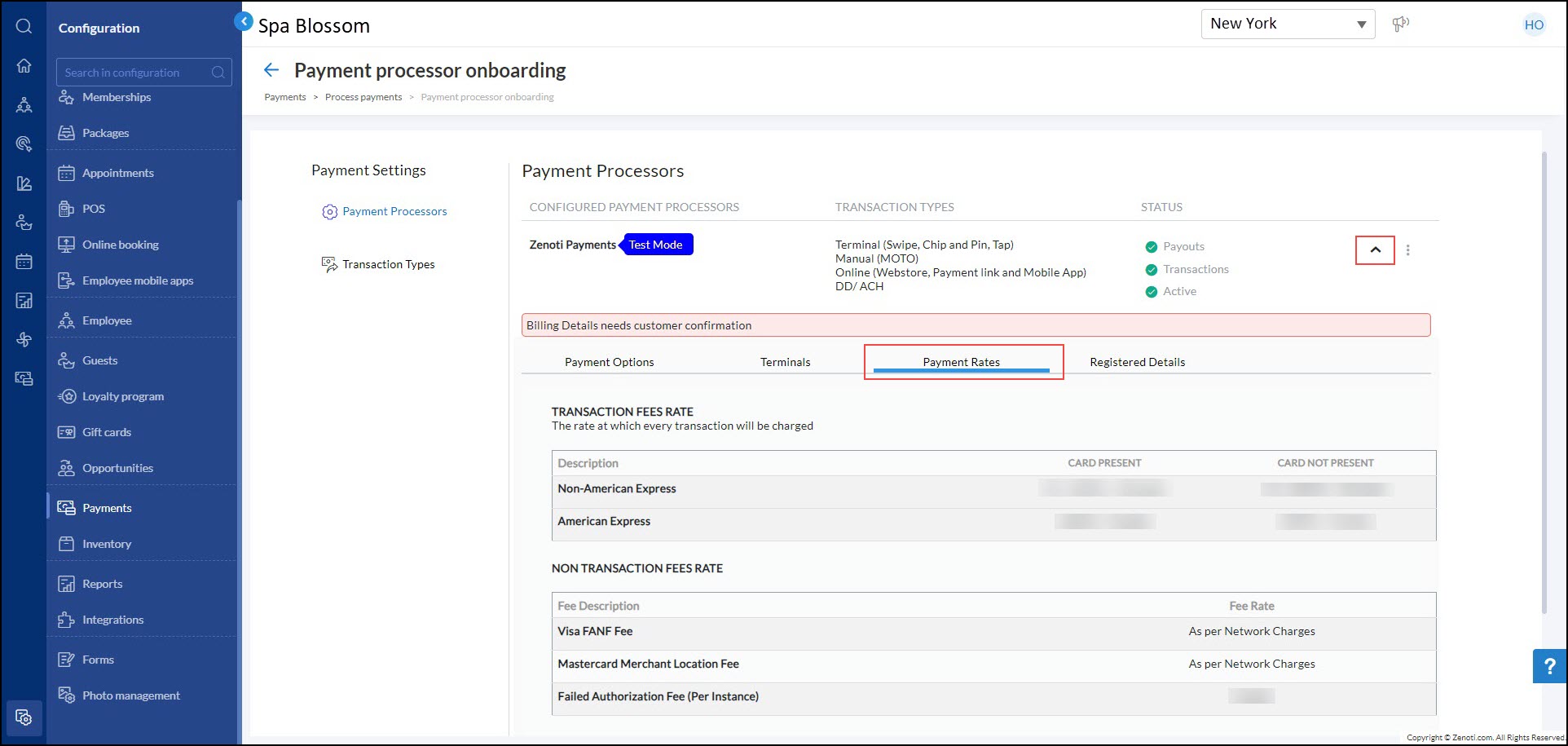Open the home icon in left rail

pyautogui.click(x=24, y=65)
